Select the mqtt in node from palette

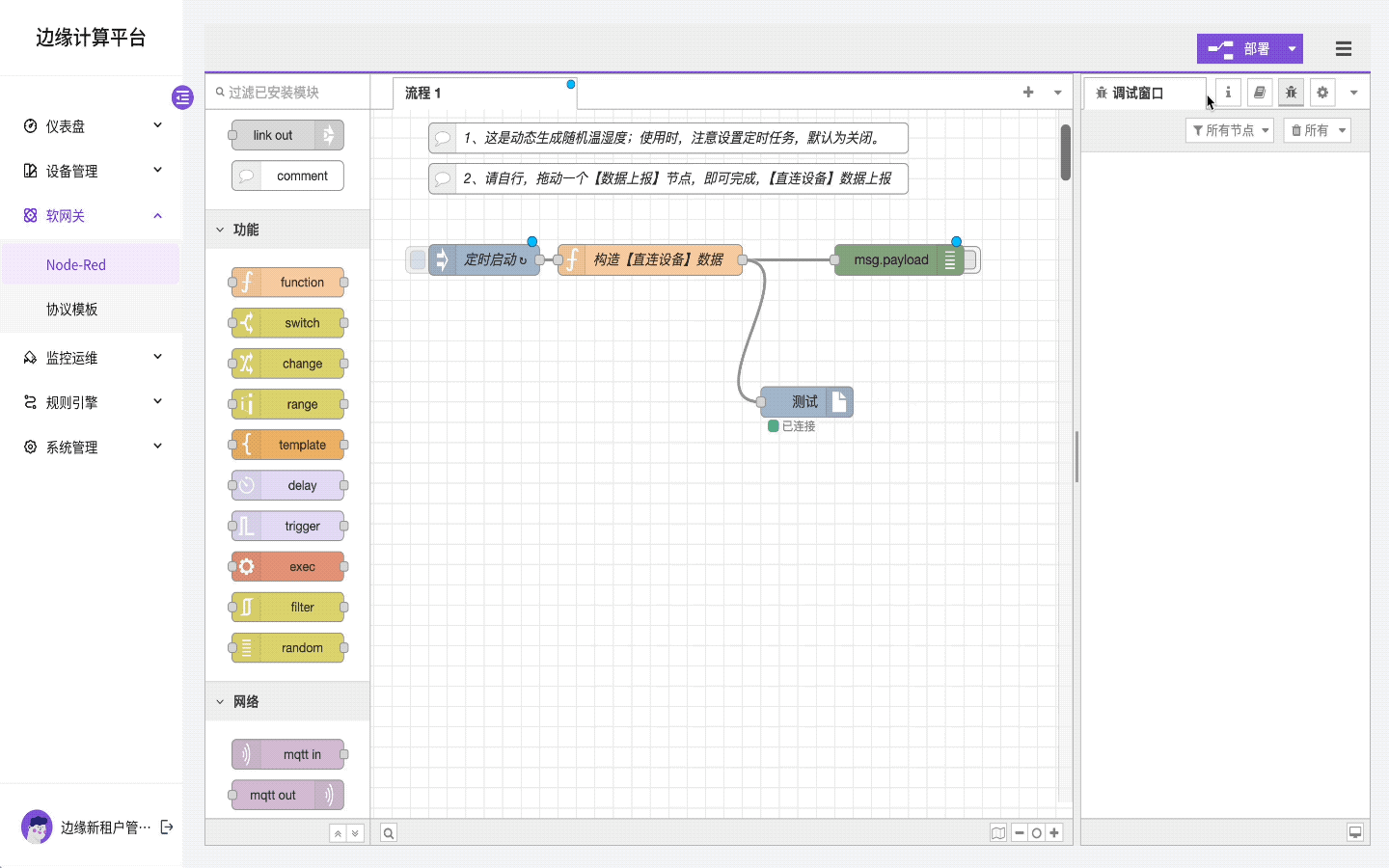click(287, 754)
